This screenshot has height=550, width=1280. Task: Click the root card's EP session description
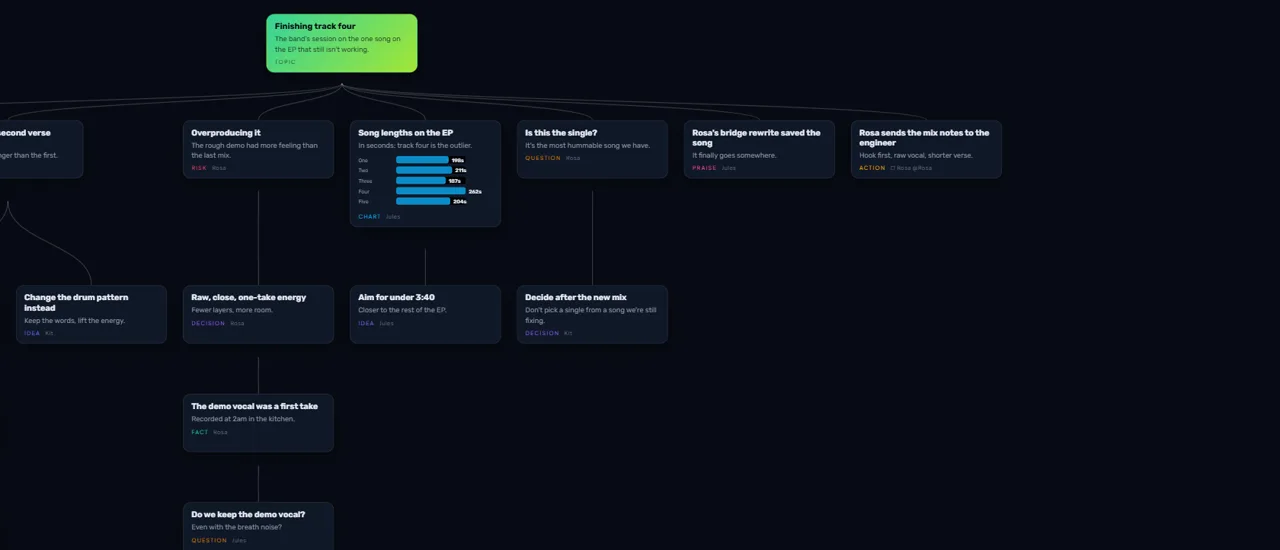click(338, 44)
